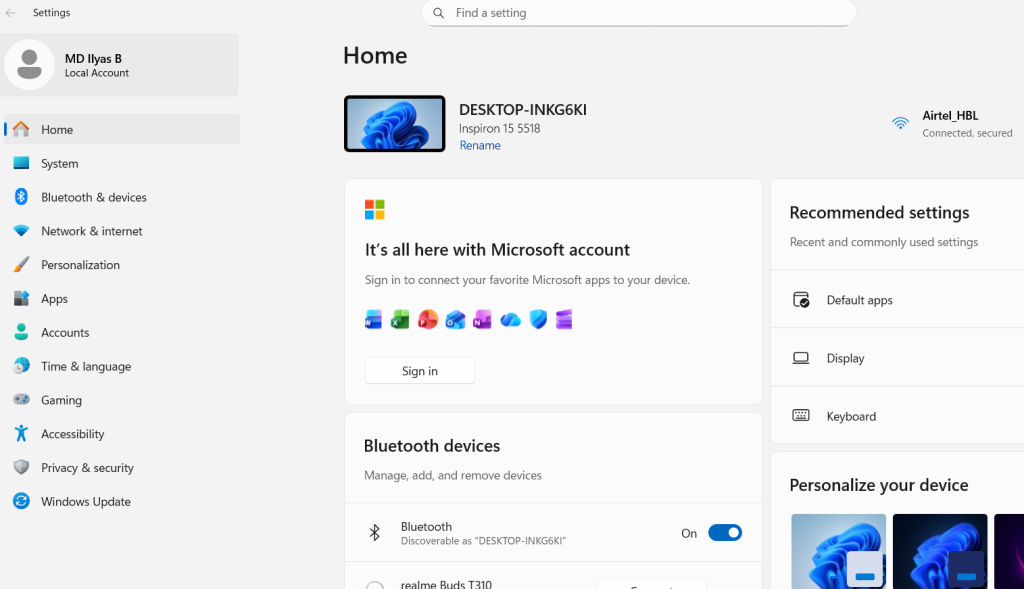
Task: Select the first wallpaper thumbnail under Personalize your device
Action: click(838, 551)
